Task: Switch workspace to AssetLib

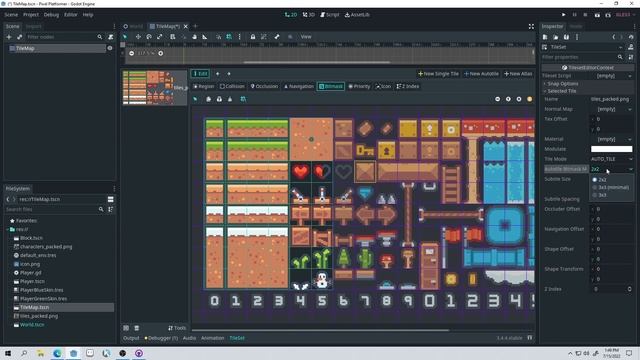Action: tap(357, 15)
